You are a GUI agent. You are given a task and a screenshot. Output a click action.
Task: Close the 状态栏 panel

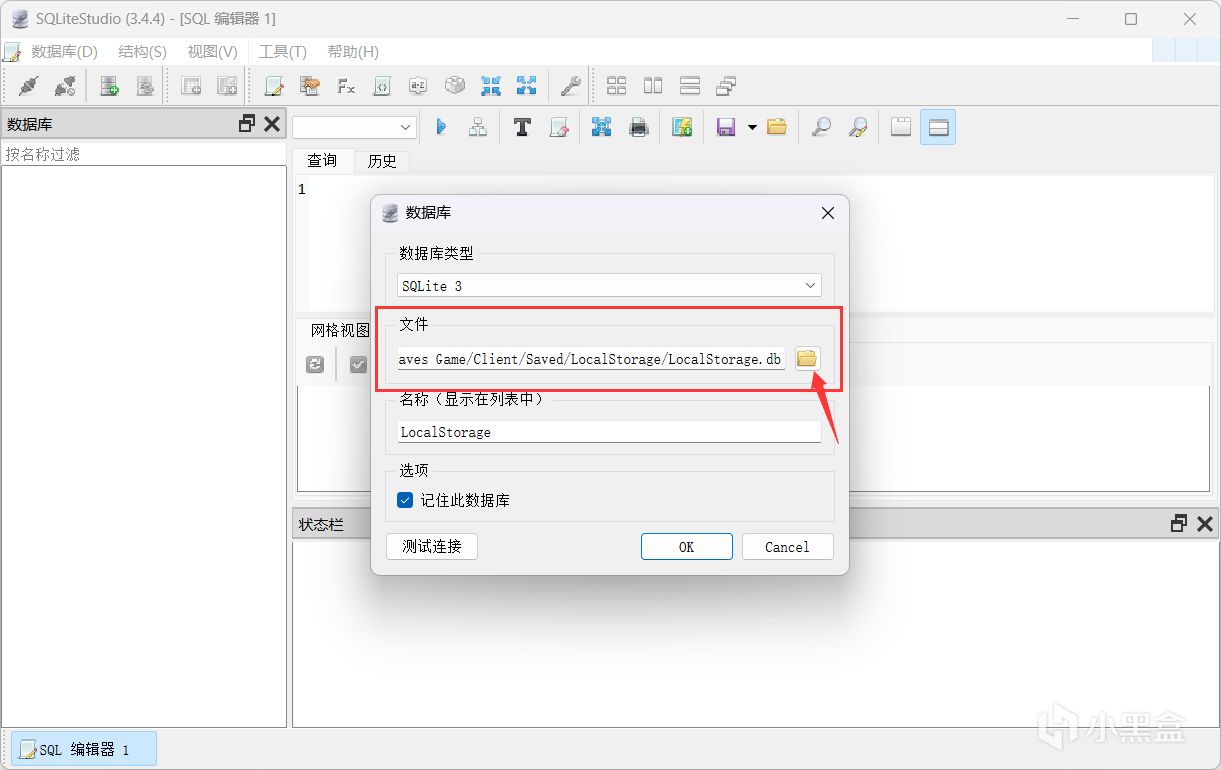pos(1204,523)
